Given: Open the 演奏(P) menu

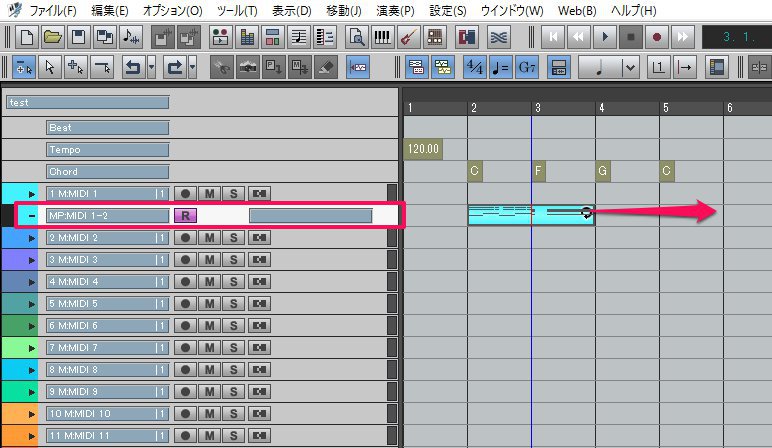Looking at the screenshot, I should point(395,10).
